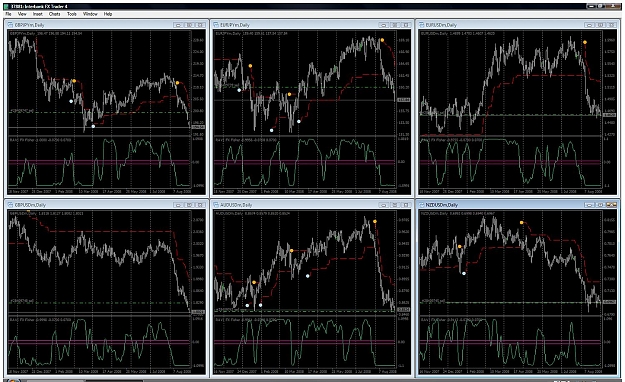Open the Help menu
Image resolution: width=625 pixels, height=382 pixels.
pyautogui.click(x=108, y=14)
